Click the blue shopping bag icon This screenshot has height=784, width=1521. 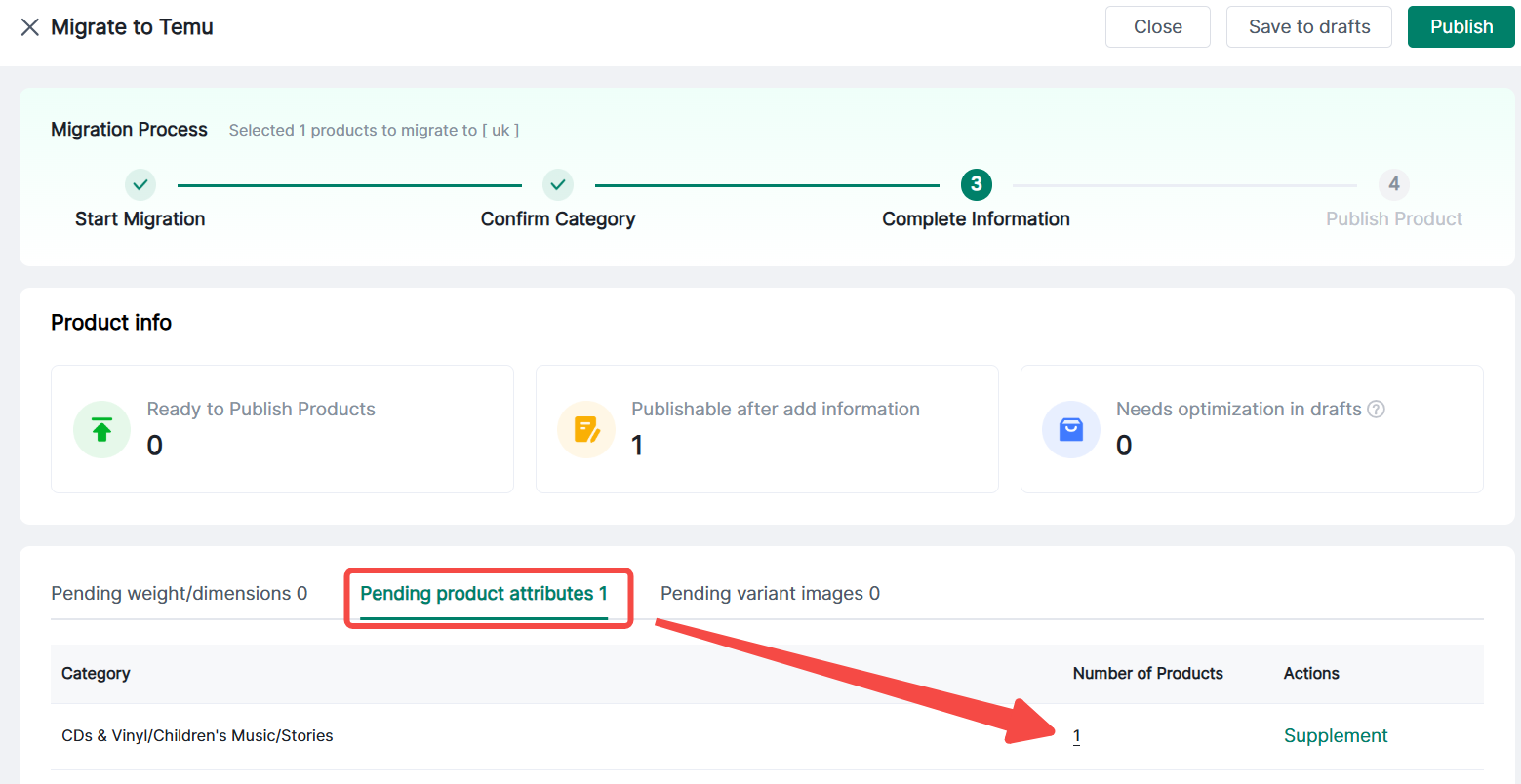click(1070, 429)
